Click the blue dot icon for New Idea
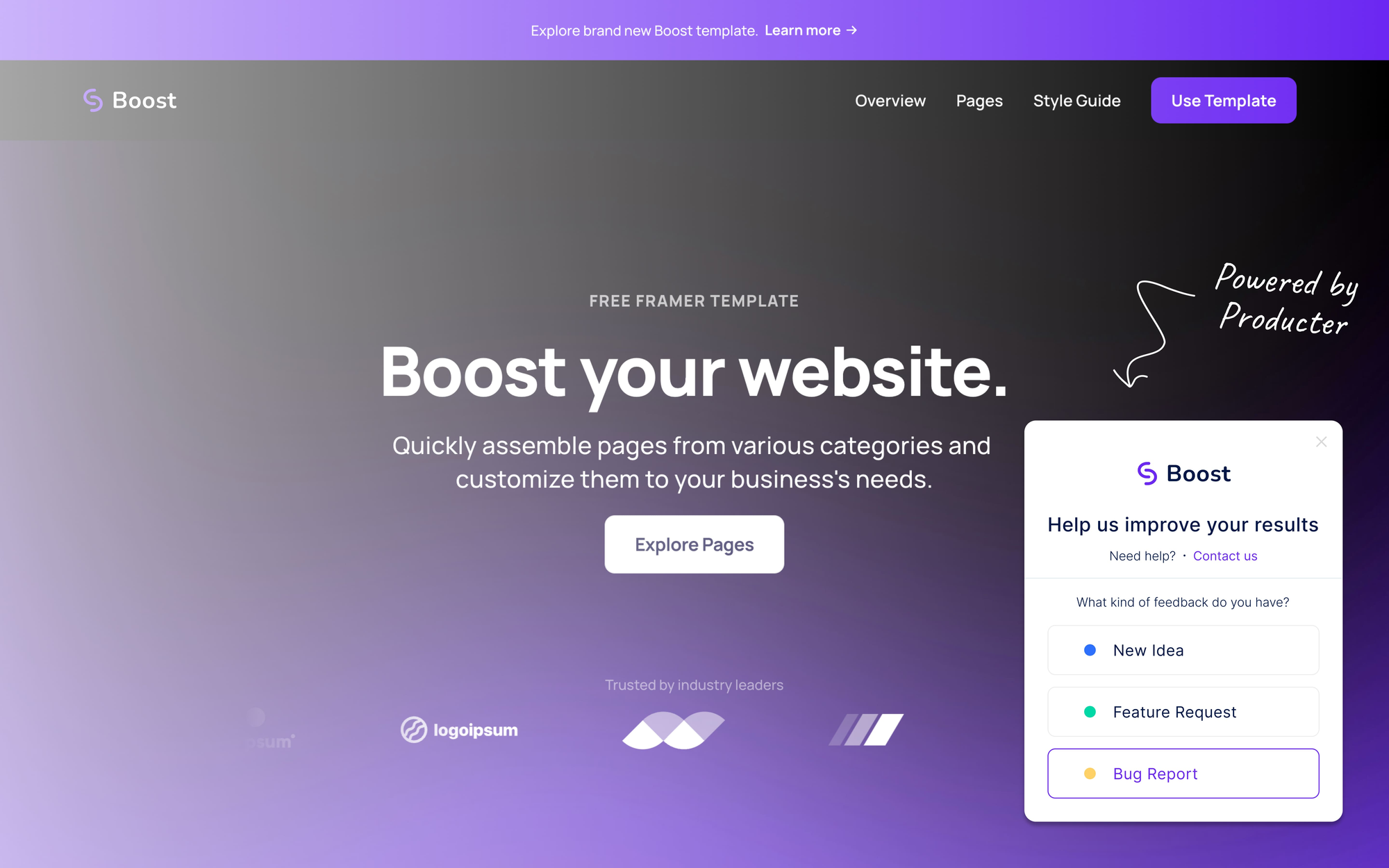The image size is (1389, 868). coord(1089,650)
